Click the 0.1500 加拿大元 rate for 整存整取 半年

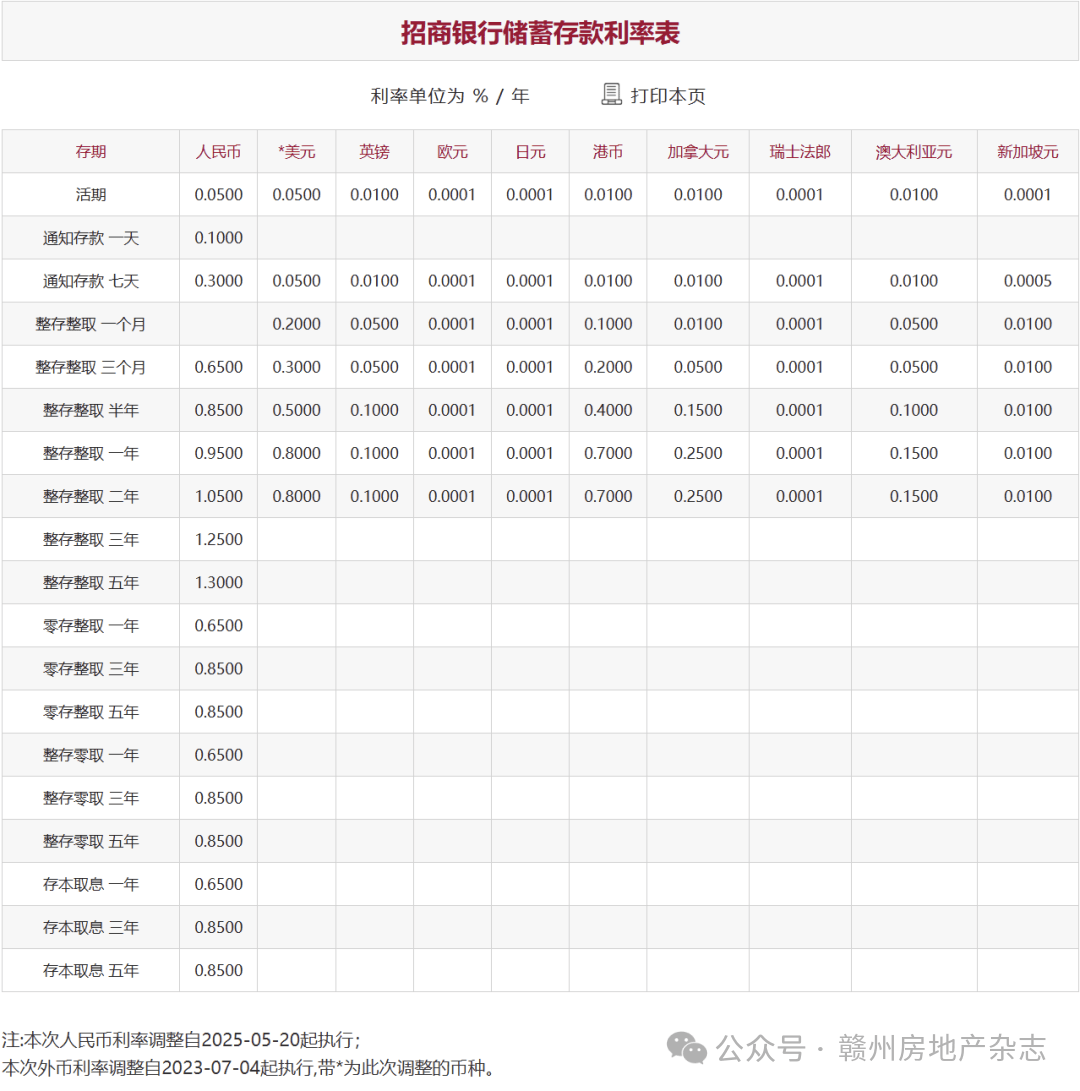[x=698, y=411]
